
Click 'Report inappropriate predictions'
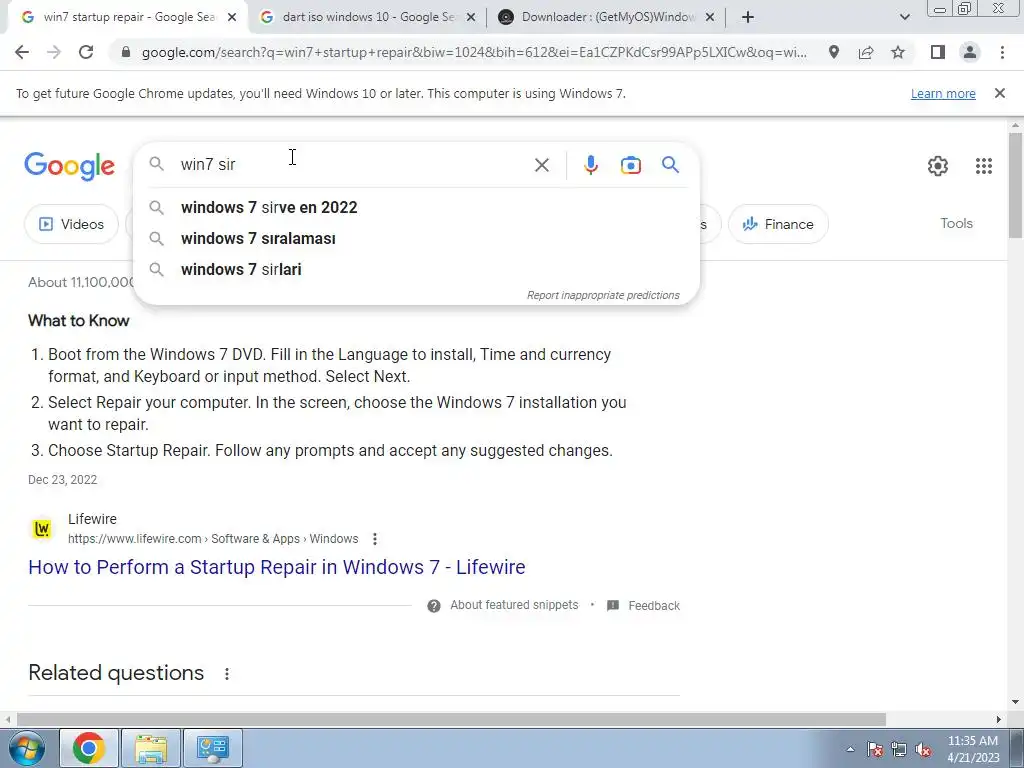[x=603, y=295]
